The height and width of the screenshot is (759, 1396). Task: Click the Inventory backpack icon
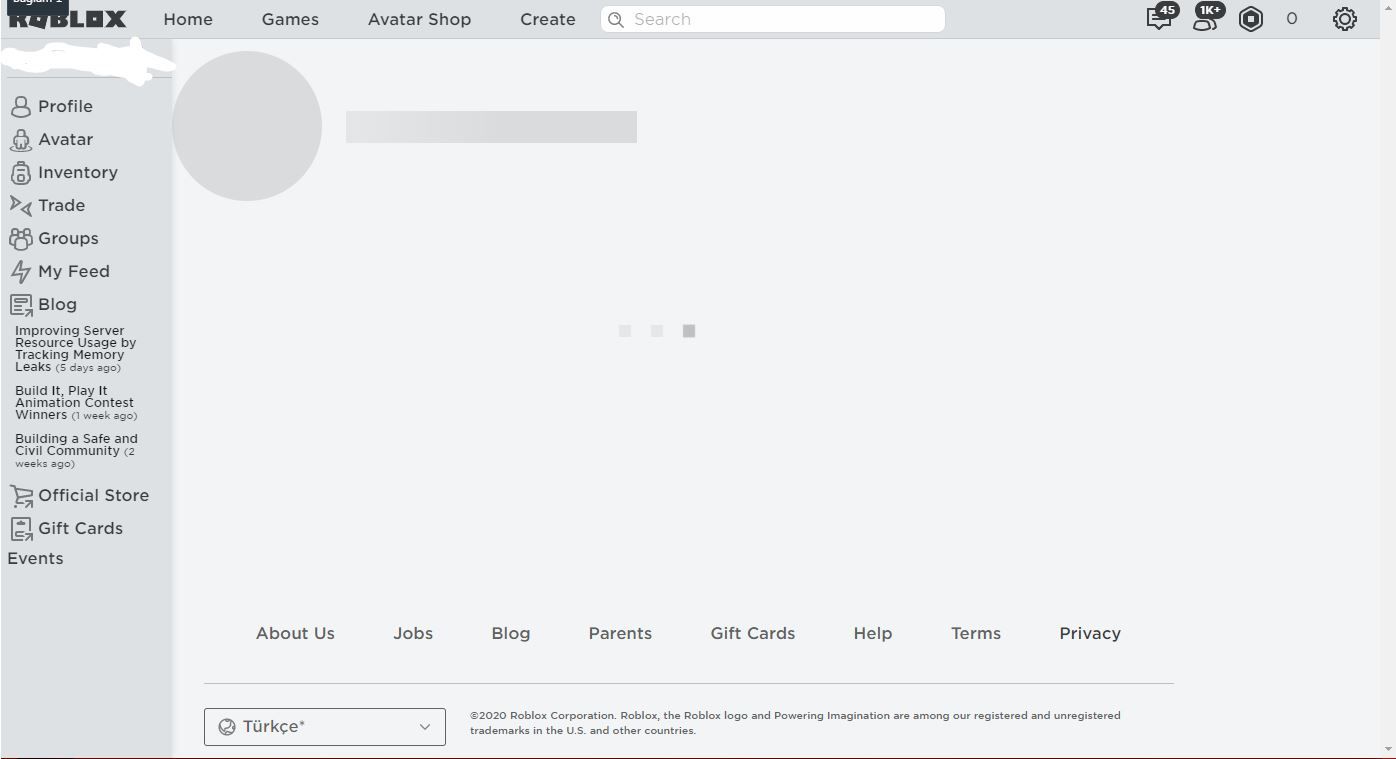point(20,173)
